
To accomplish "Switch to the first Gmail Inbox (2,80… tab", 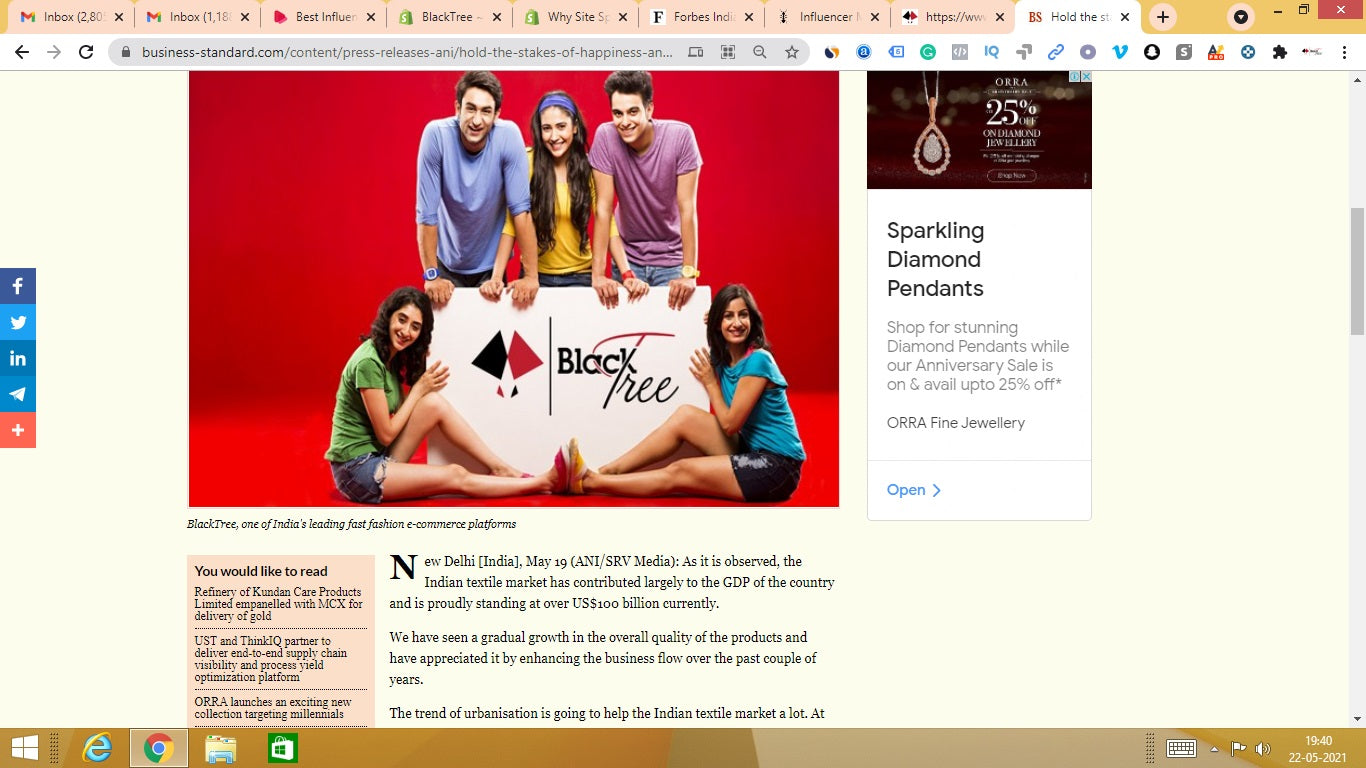I will click(70, 17).
